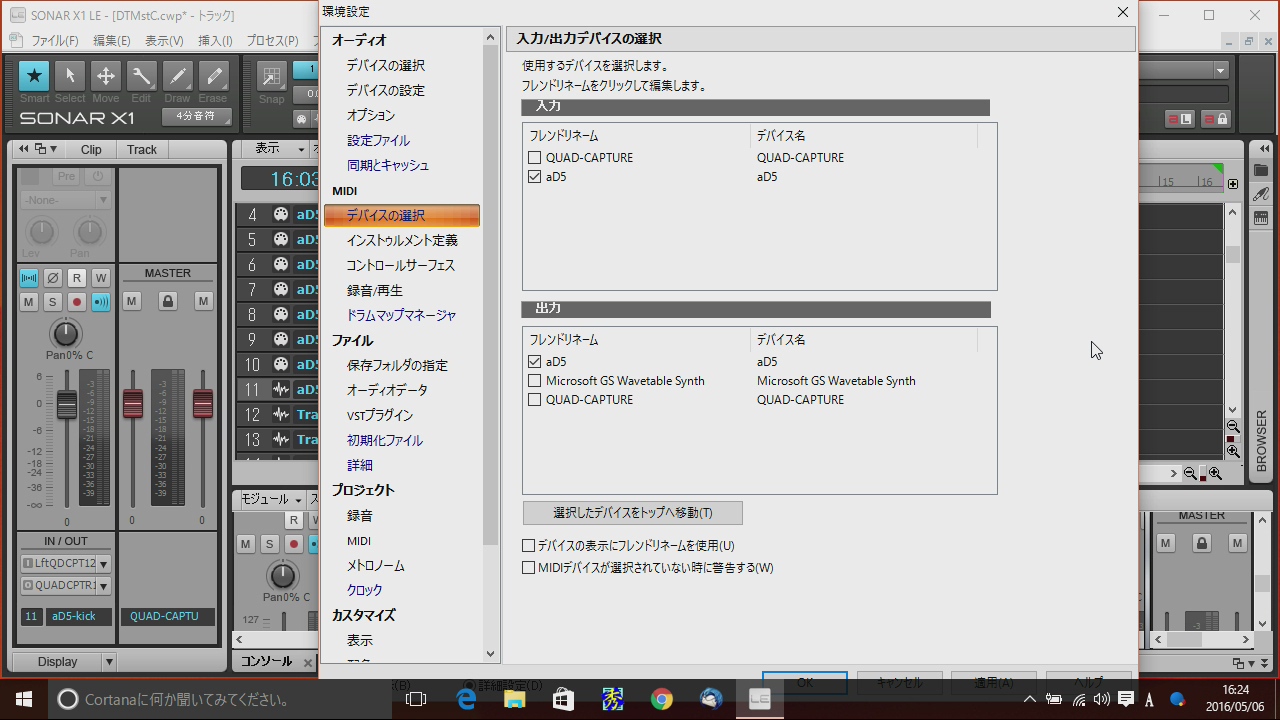Open Windows Start menu
1280x720 pixels.
(24, 699)
